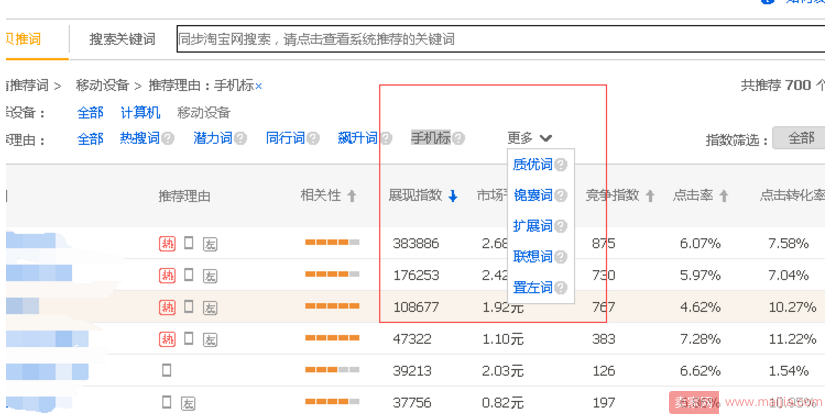Viewport: 829px width, 414px height.
Task: Click 移动设备 in the breadcrumb path
Action: tap(103, 85)
